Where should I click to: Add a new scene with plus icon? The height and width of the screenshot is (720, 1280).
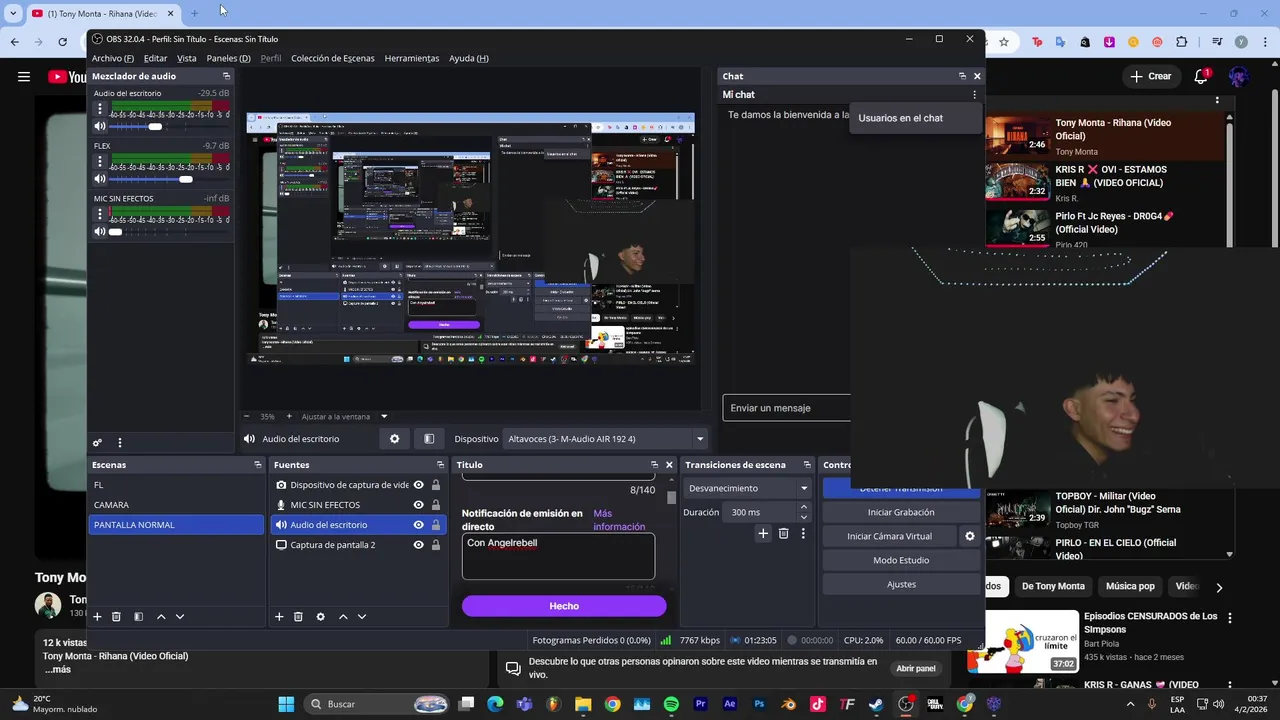tap(97, 617)
